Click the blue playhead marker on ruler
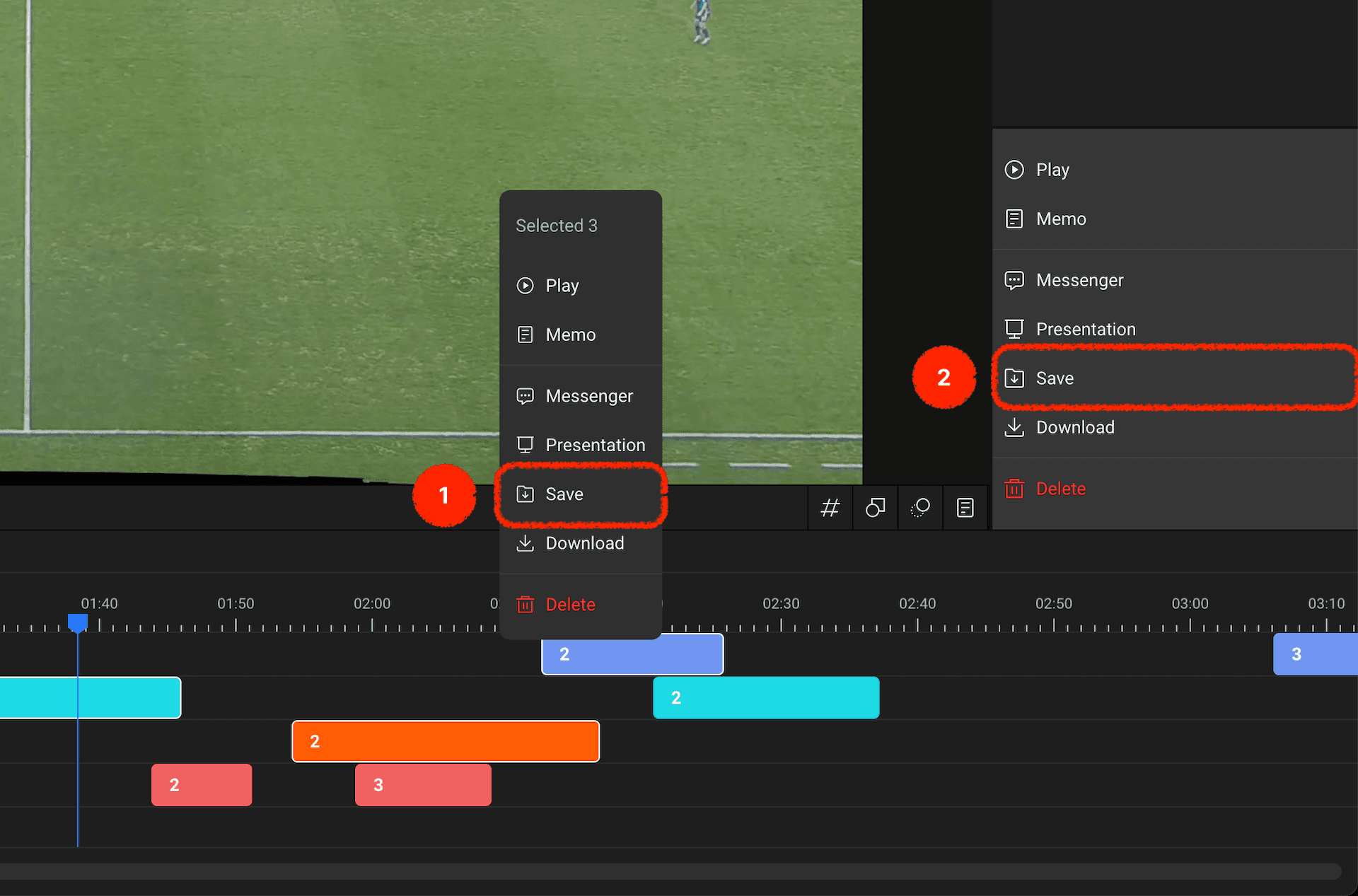 [78, 622]
